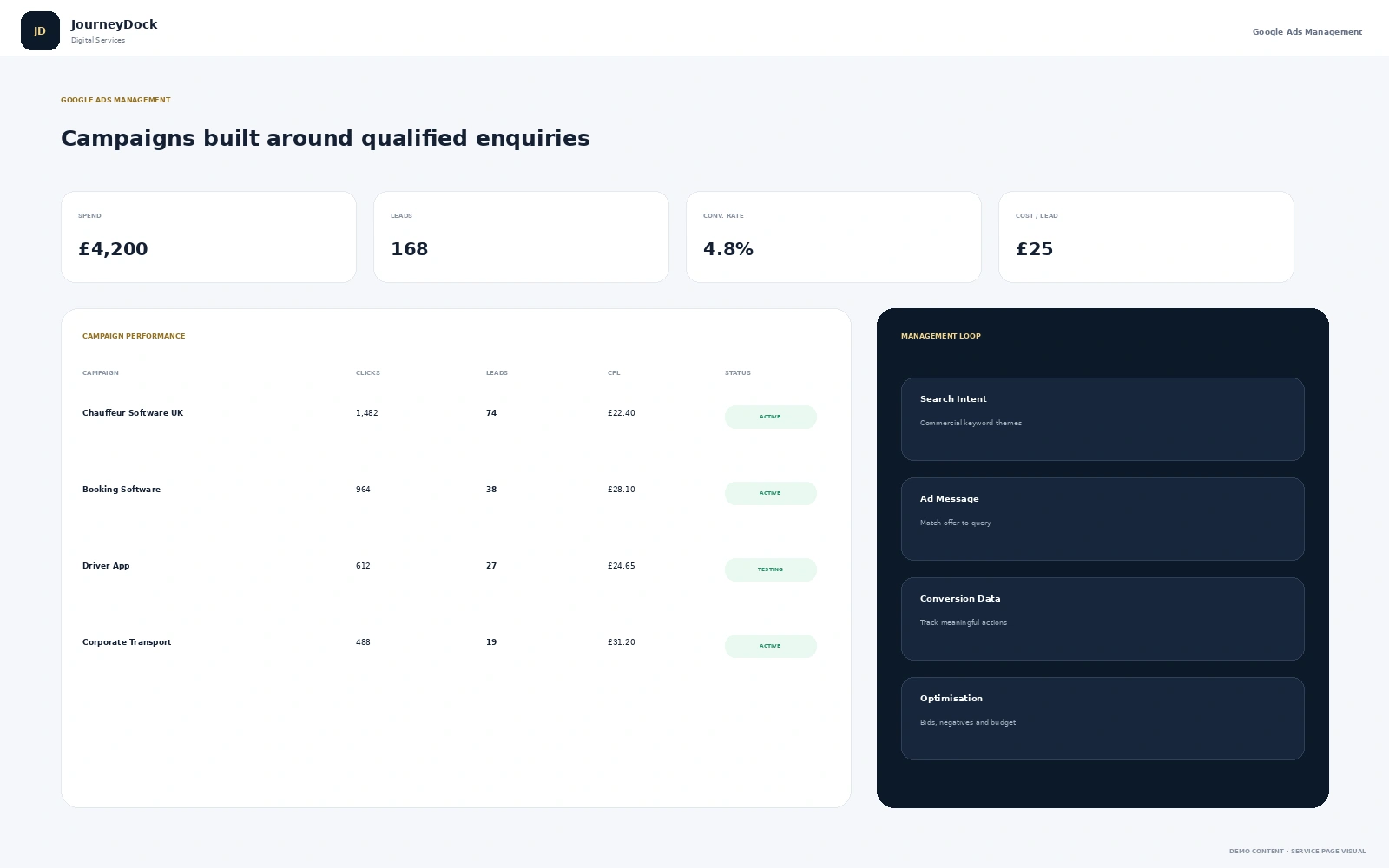This screenshot has width=1389, height=868.
Task: Select the Spend £4,200 card
Action: [x=208, y=237]
